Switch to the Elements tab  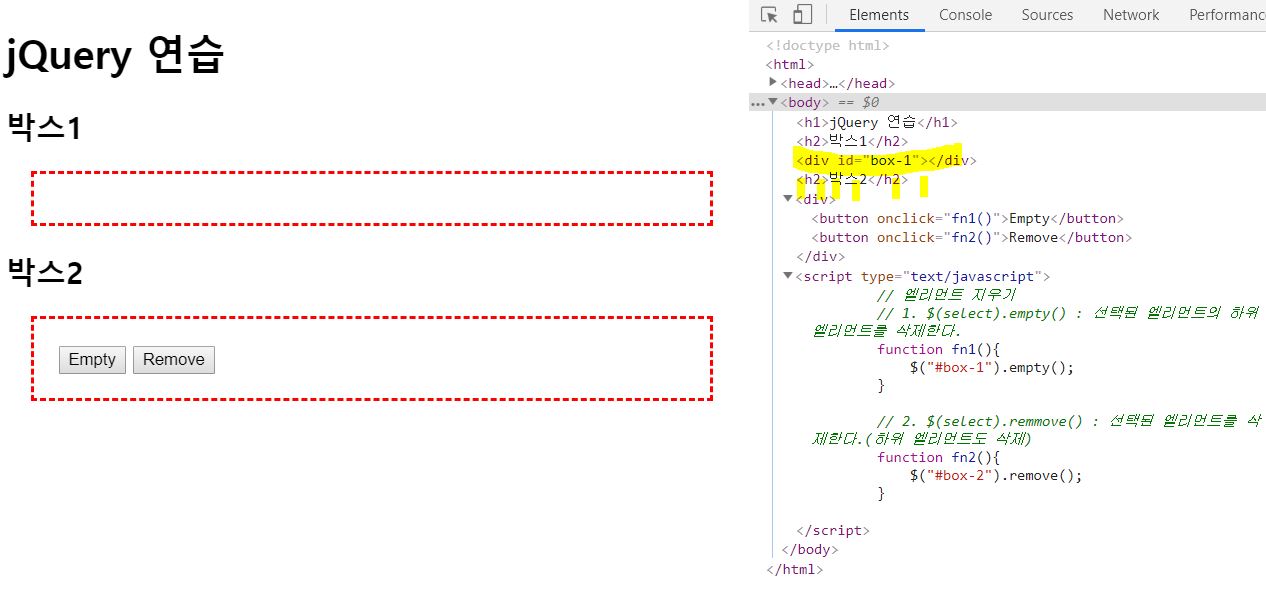click(x=879, y=15)
